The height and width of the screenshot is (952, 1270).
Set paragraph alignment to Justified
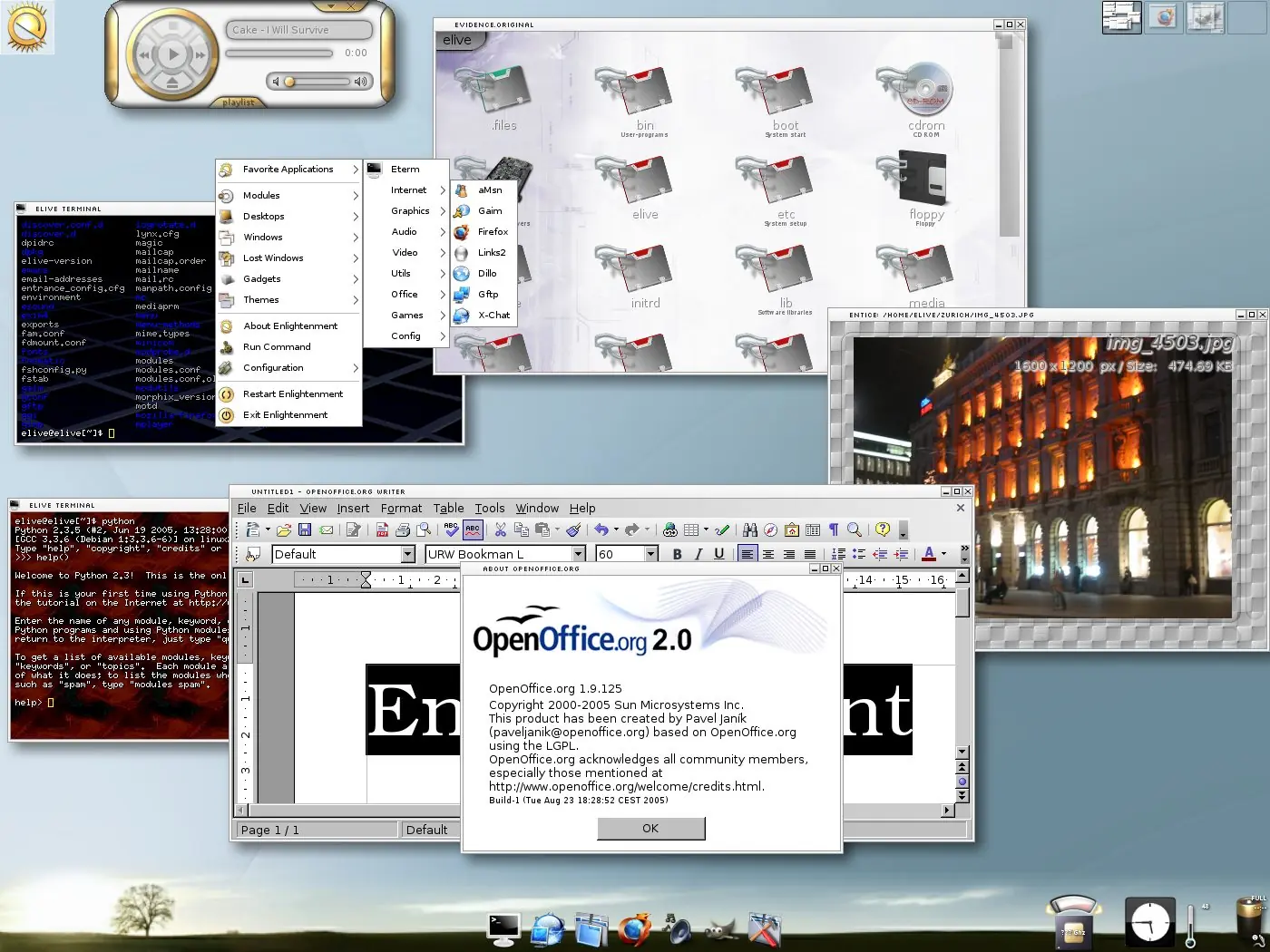(x=810, y=554)
